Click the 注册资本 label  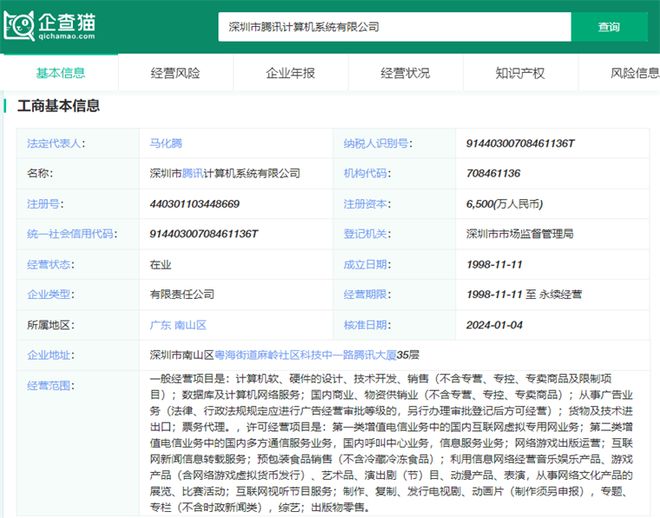coord(367,204)
